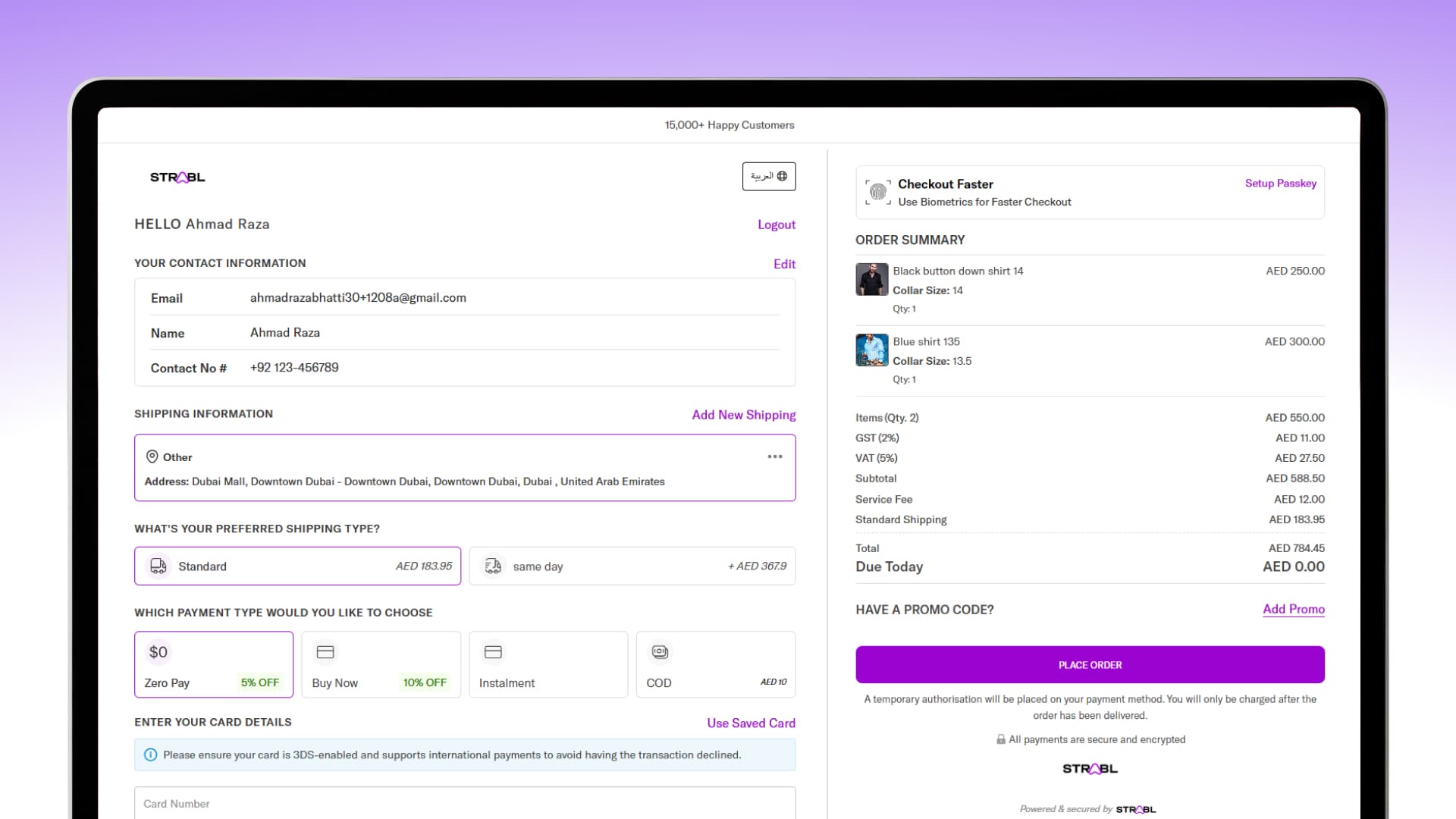Click the COD cash icon

point(660,652)
